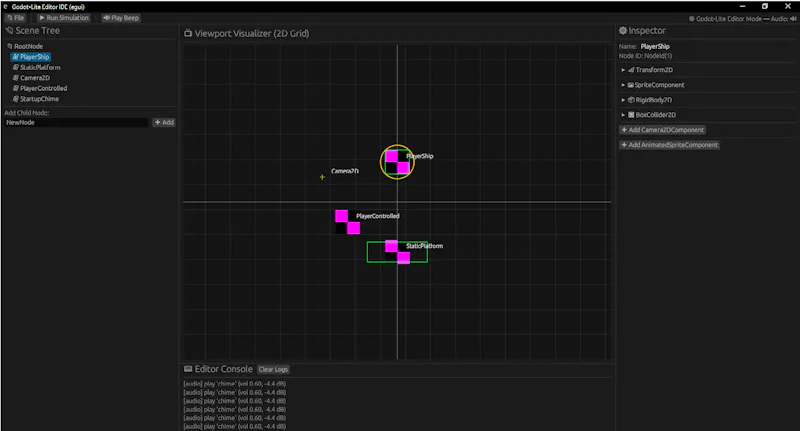Minimize the Godot-Lite Editor window
The image size is (800, 431).
742,6
